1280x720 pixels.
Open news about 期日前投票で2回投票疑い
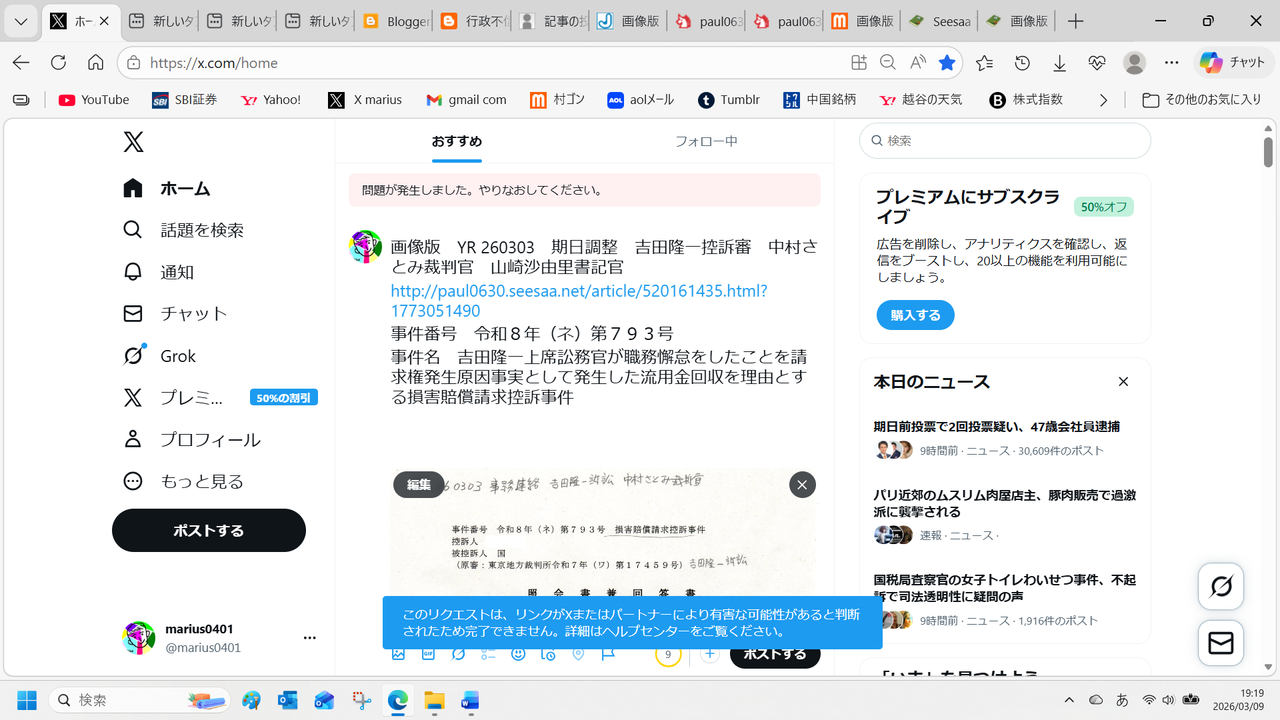(996, 426)
